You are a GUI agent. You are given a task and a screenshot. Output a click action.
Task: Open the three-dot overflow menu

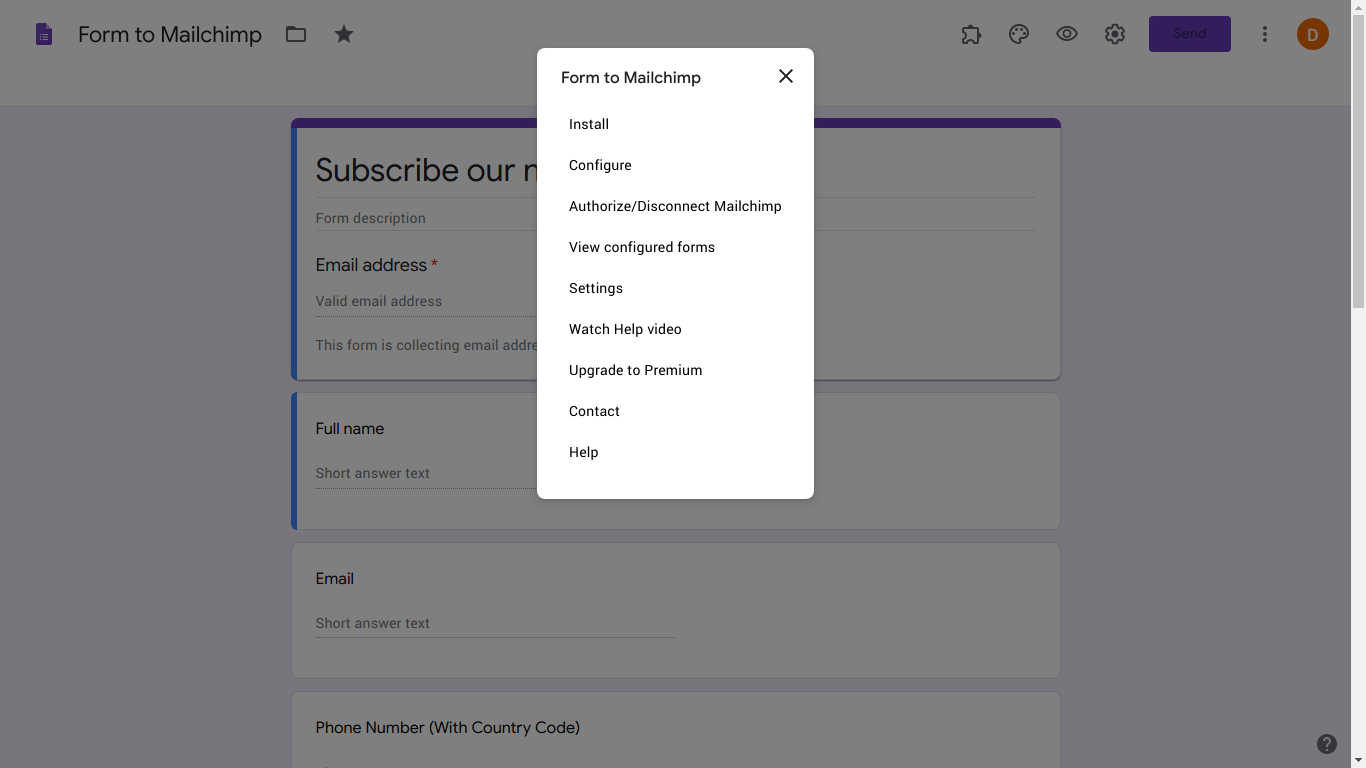tap(1265, 33)
